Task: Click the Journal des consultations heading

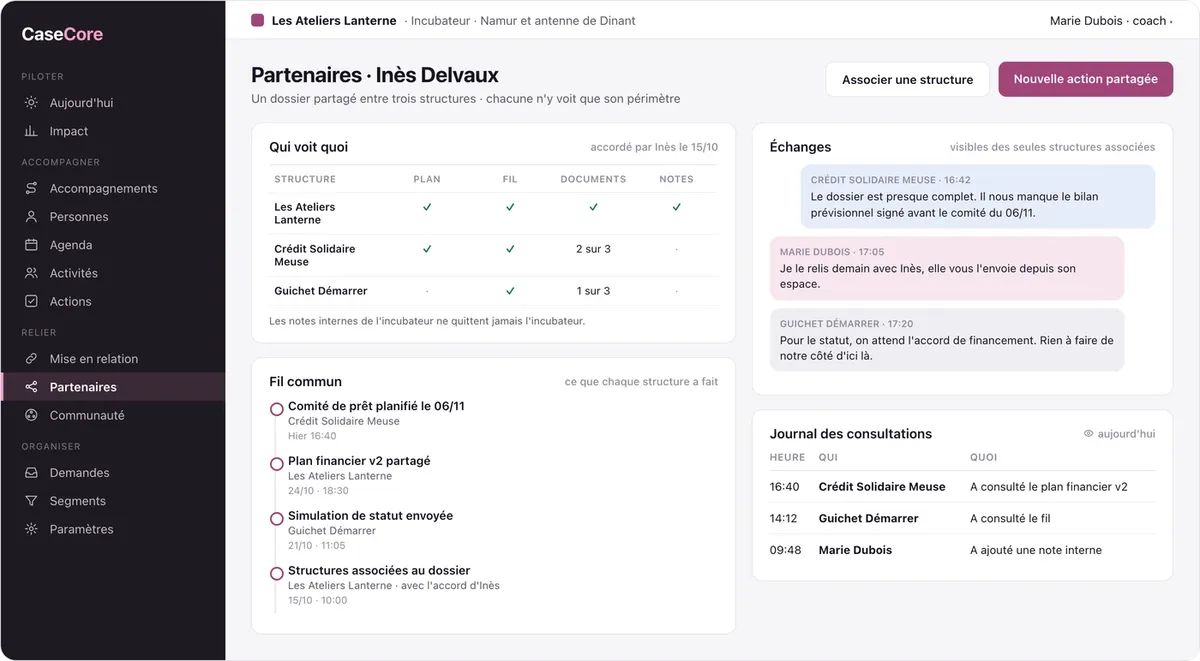Action: point(851,434)
